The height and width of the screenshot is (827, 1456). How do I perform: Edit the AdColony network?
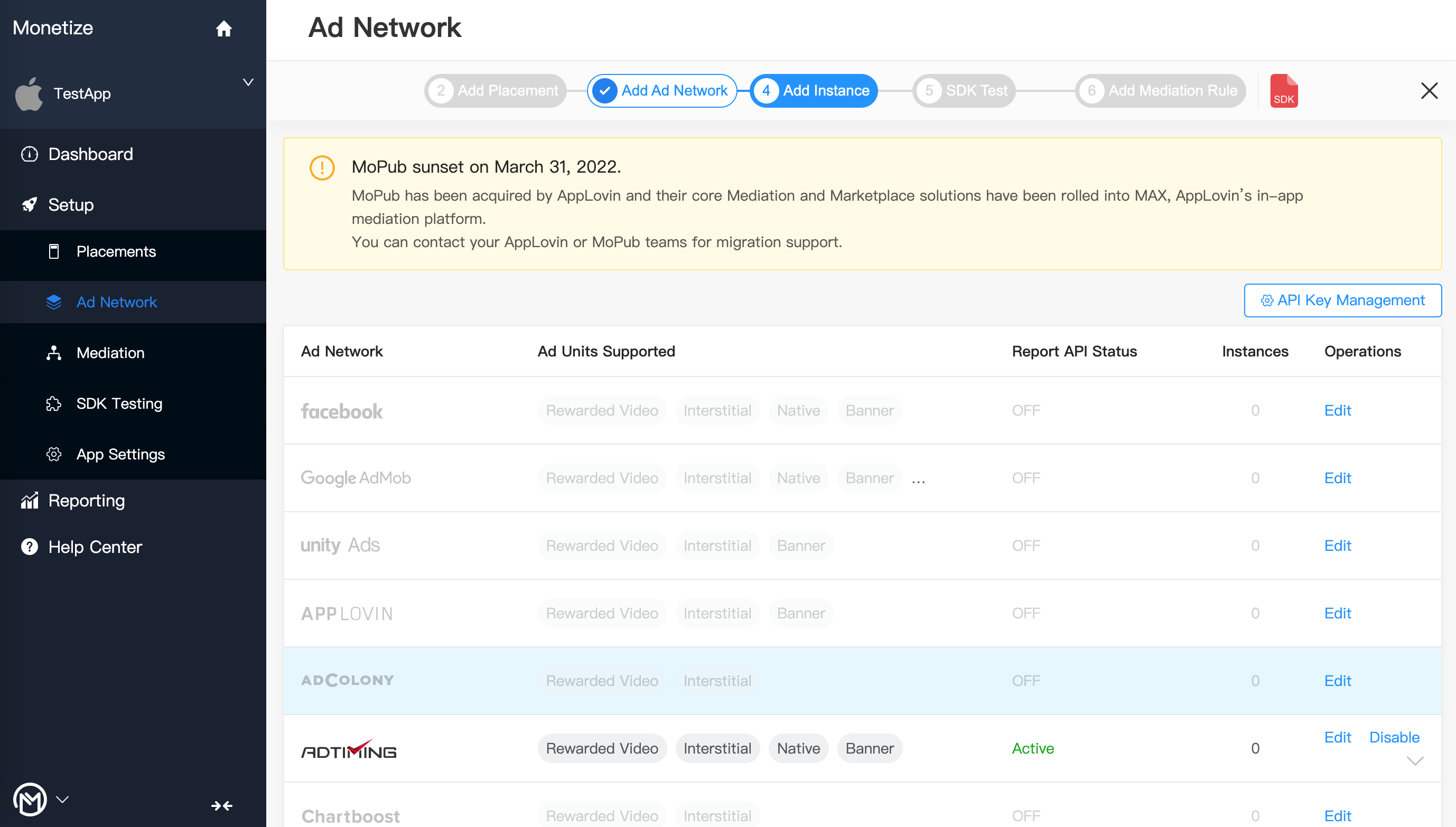click(1337, 681)
